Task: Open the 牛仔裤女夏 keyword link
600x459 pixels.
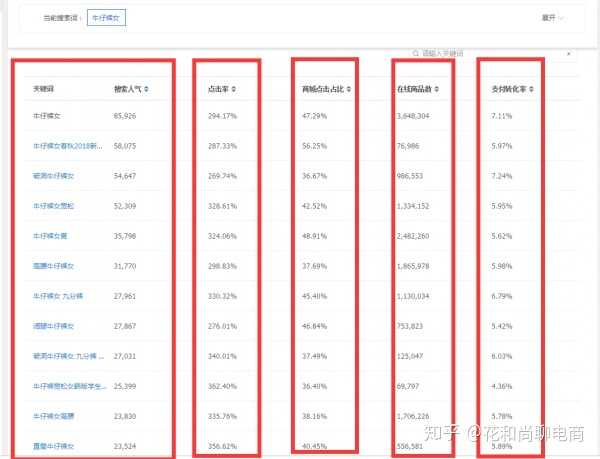Action: point(50,236)
